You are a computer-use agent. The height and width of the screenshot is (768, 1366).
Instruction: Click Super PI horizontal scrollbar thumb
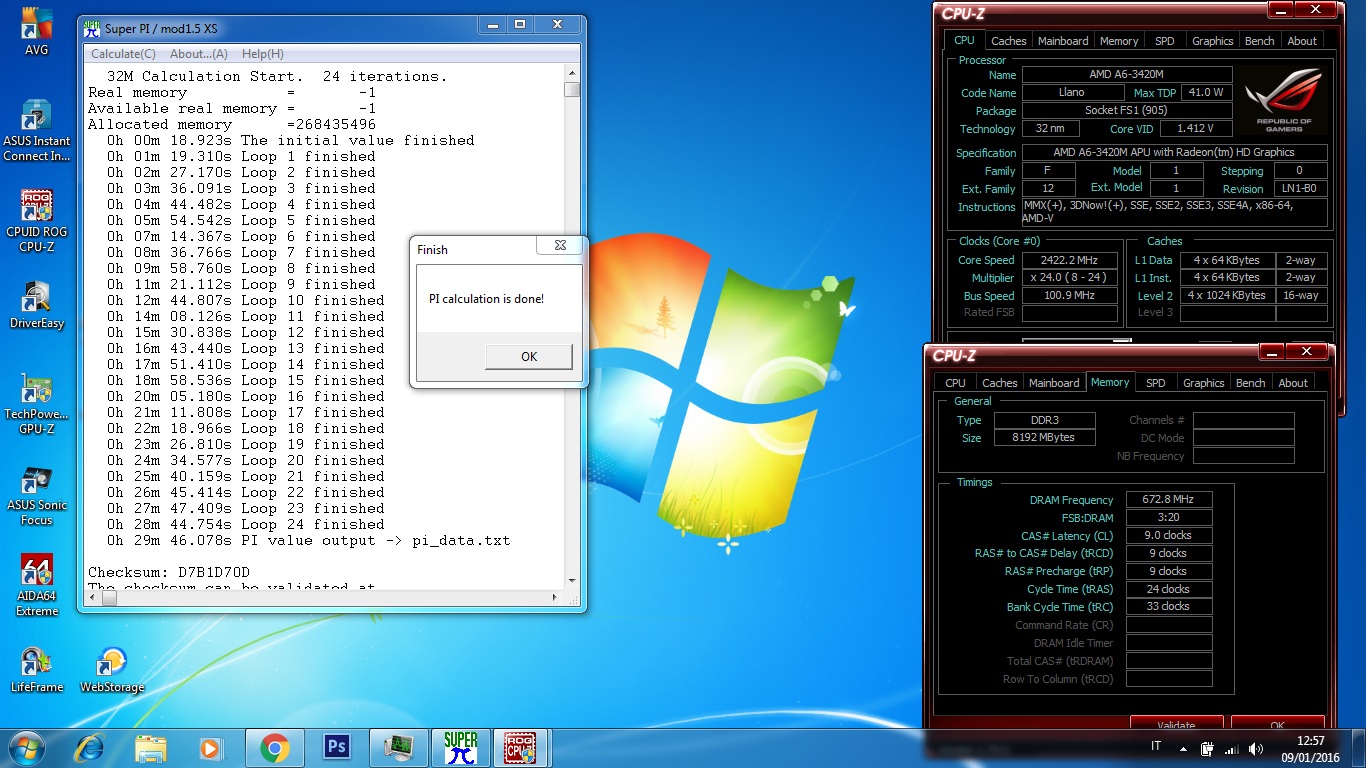coord(108,597)
